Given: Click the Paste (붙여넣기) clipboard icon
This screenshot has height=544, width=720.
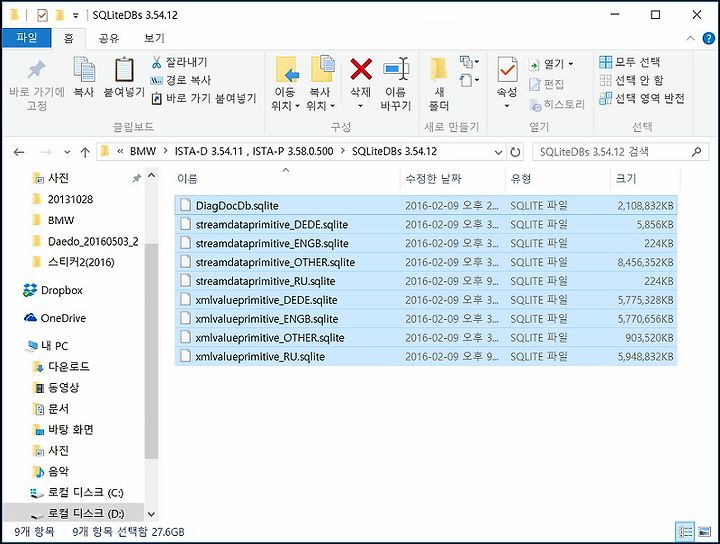Looking at the screenshot, I should [x=124, y=70].
